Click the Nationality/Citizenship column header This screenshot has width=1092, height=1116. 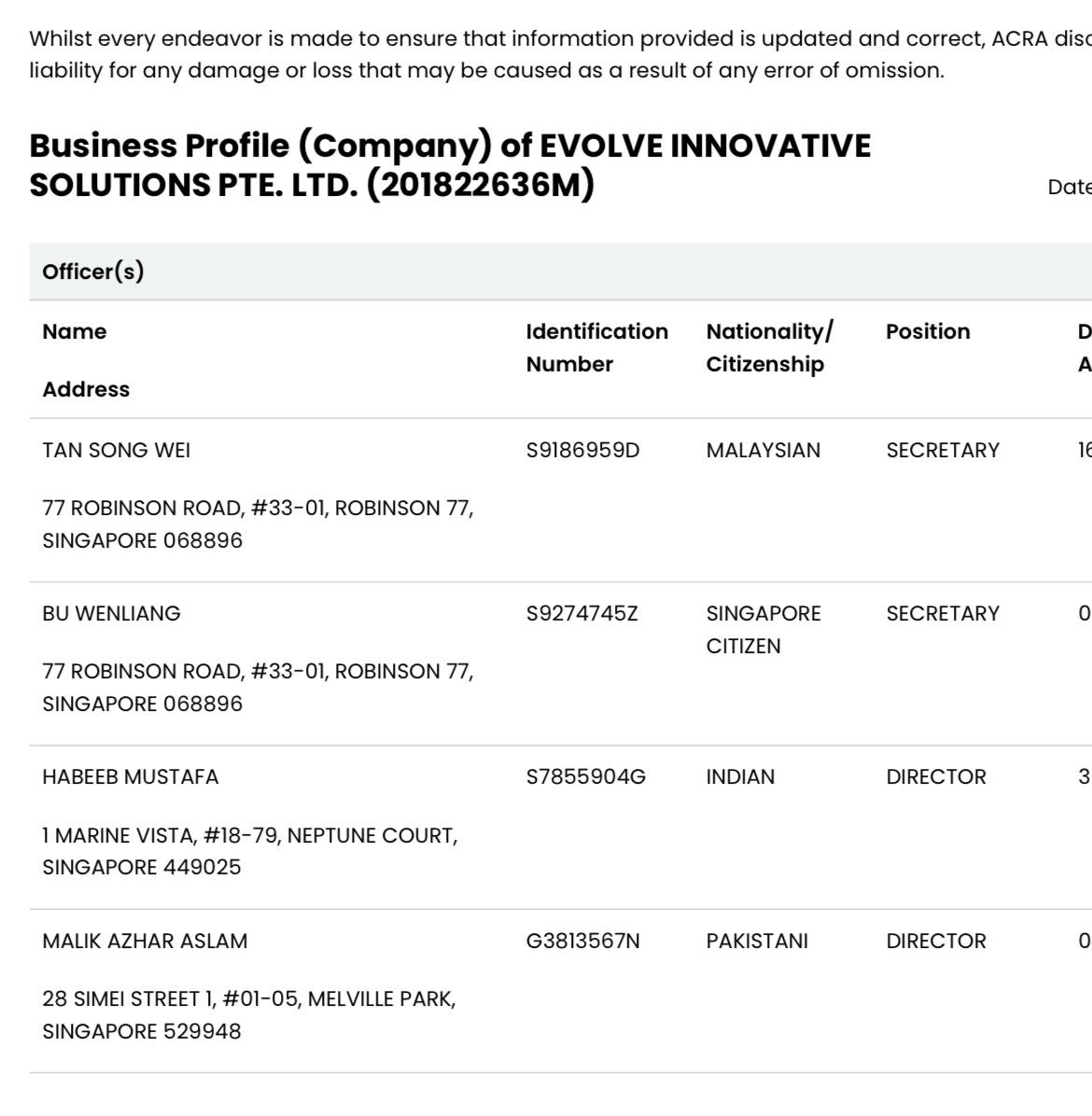click(769, 347)
